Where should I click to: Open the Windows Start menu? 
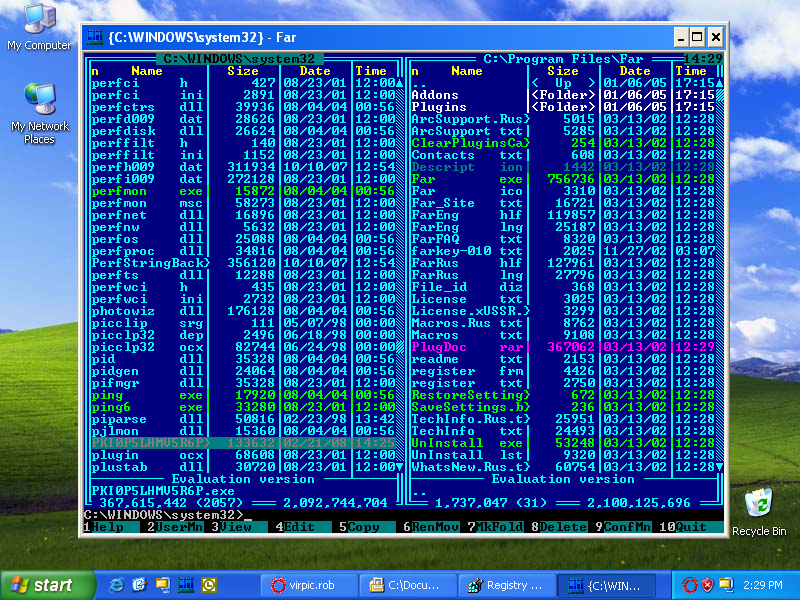47,585
